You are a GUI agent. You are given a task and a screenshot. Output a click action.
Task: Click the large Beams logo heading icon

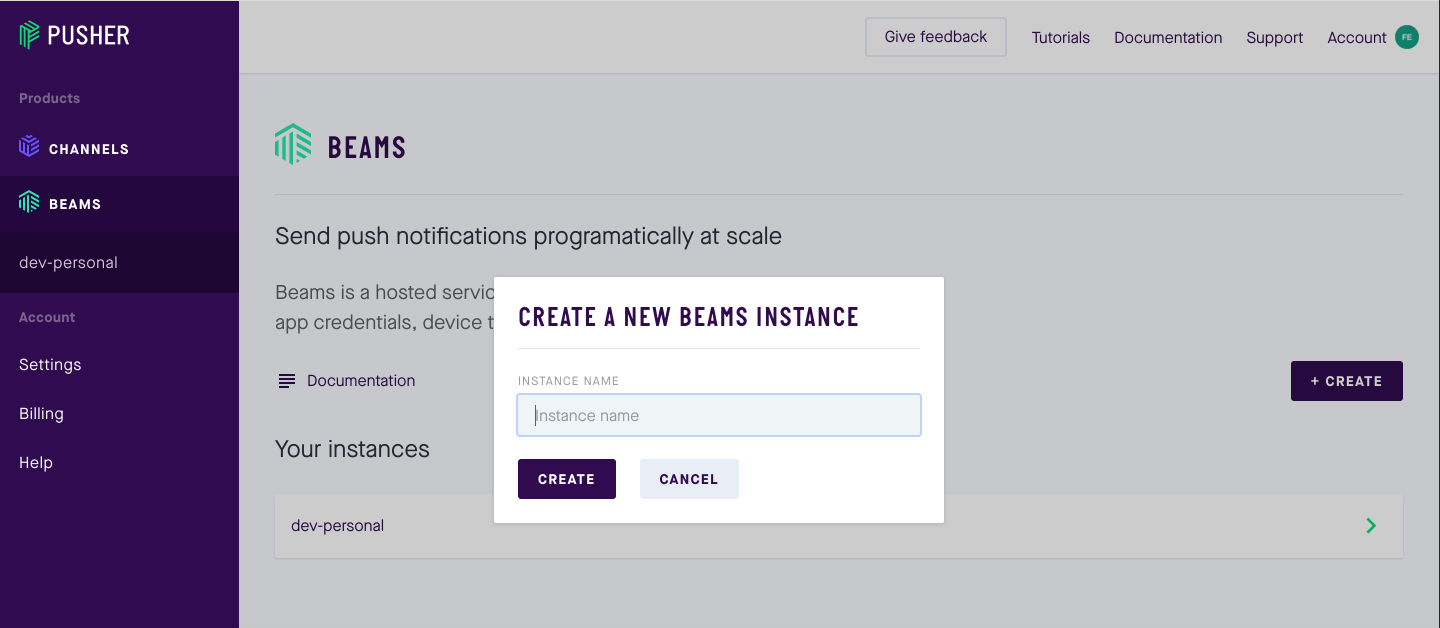(293, 144)
